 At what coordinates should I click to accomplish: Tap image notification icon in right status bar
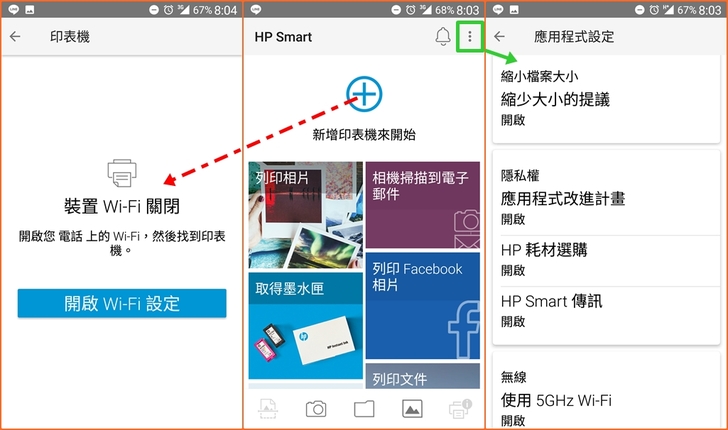514,10
